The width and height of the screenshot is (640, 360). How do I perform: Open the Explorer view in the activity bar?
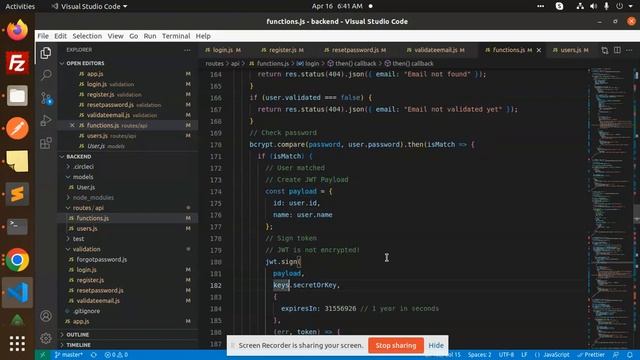[x=46, y=53]
